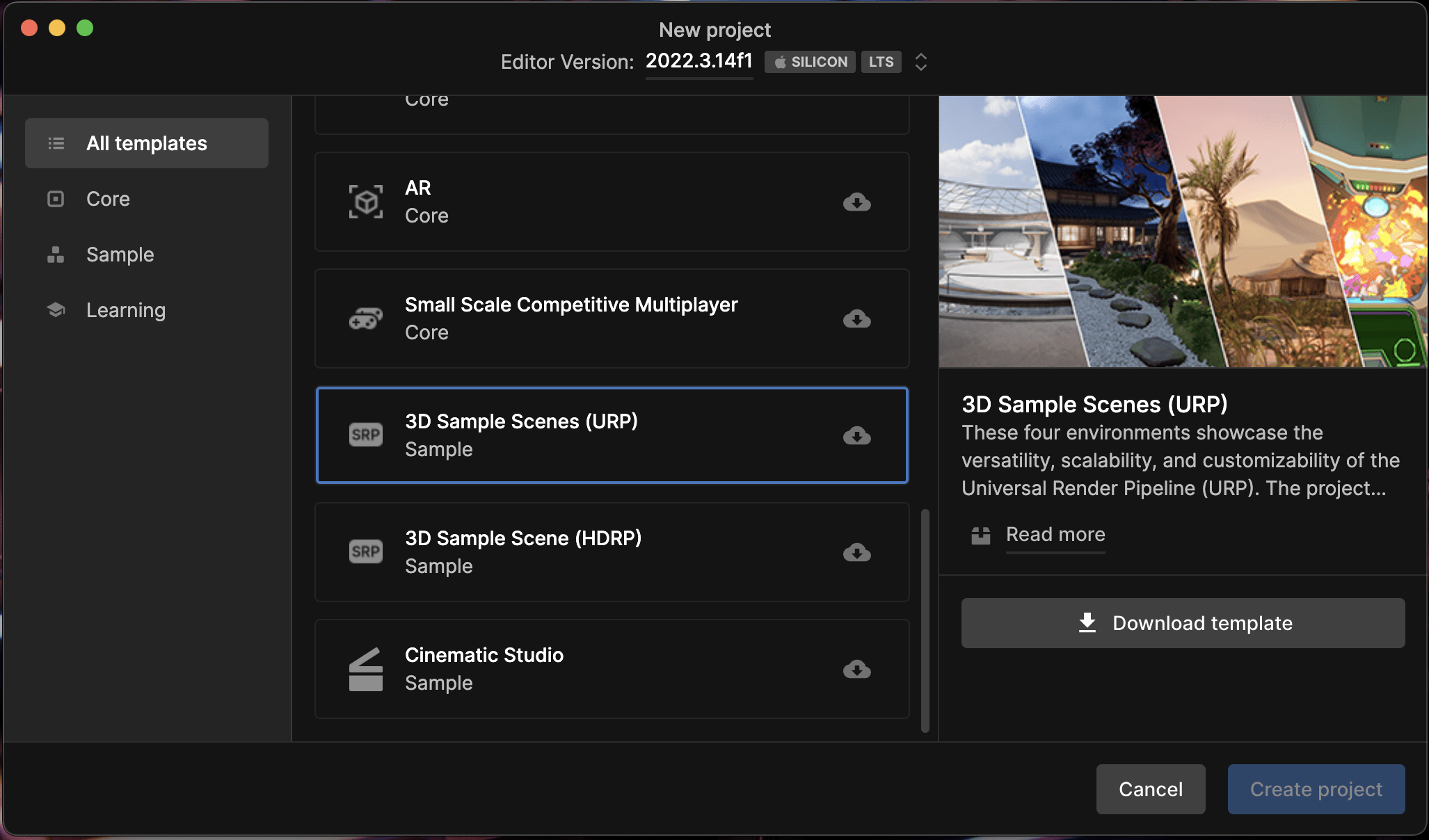
Task: Click the SRP icon for 3D Sample Scene (HDRP)
Action: pos(365,552)
